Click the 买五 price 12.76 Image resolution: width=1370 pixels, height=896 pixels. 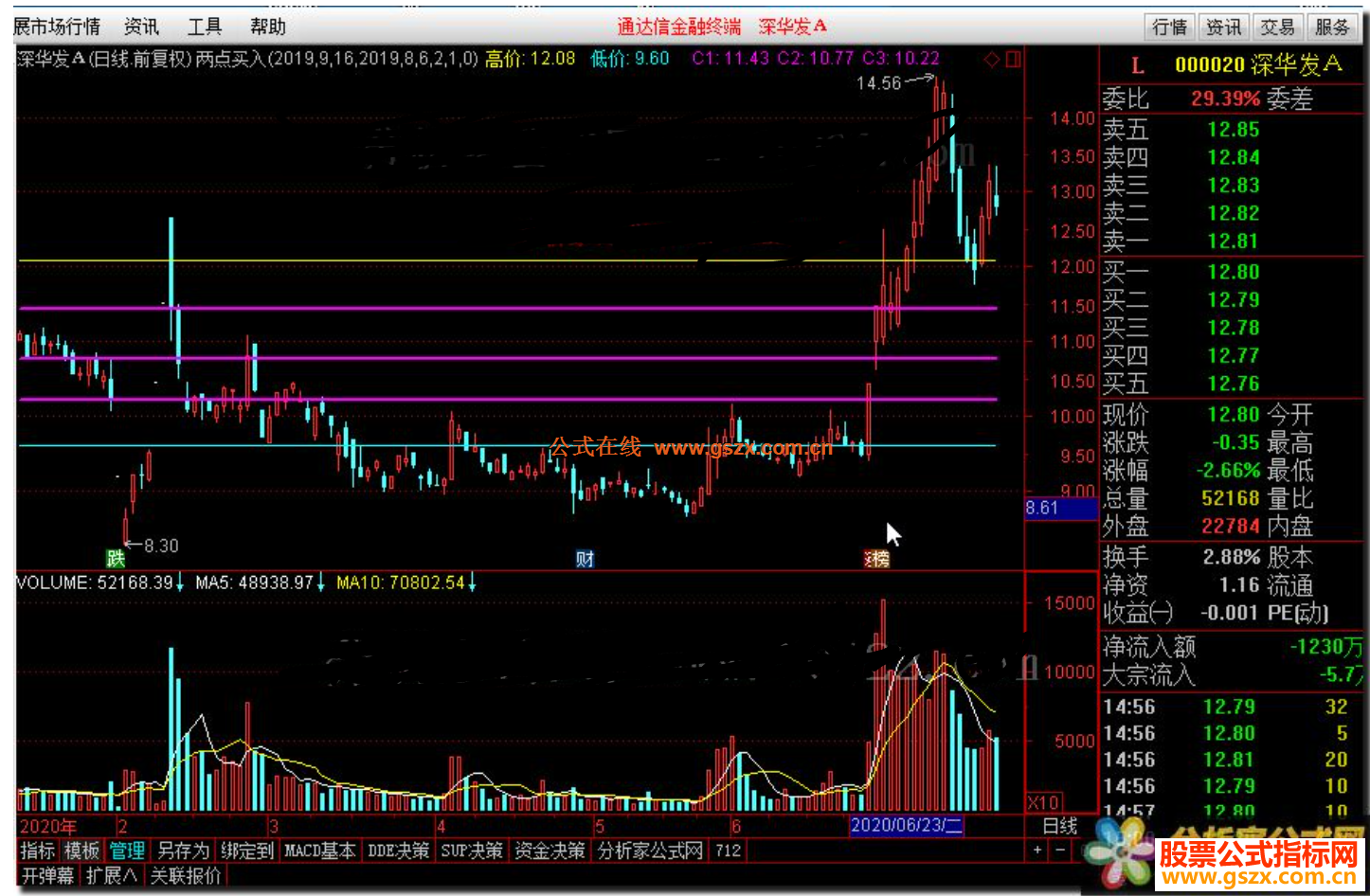[1233, 384]
